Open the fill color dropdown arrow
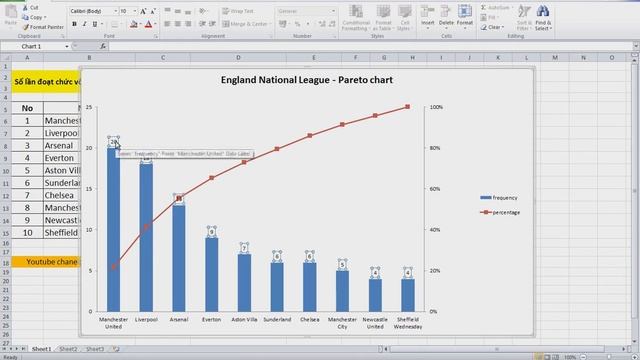Screen dimensions: 640x360 pyautogui.click(x=140, y=24)
